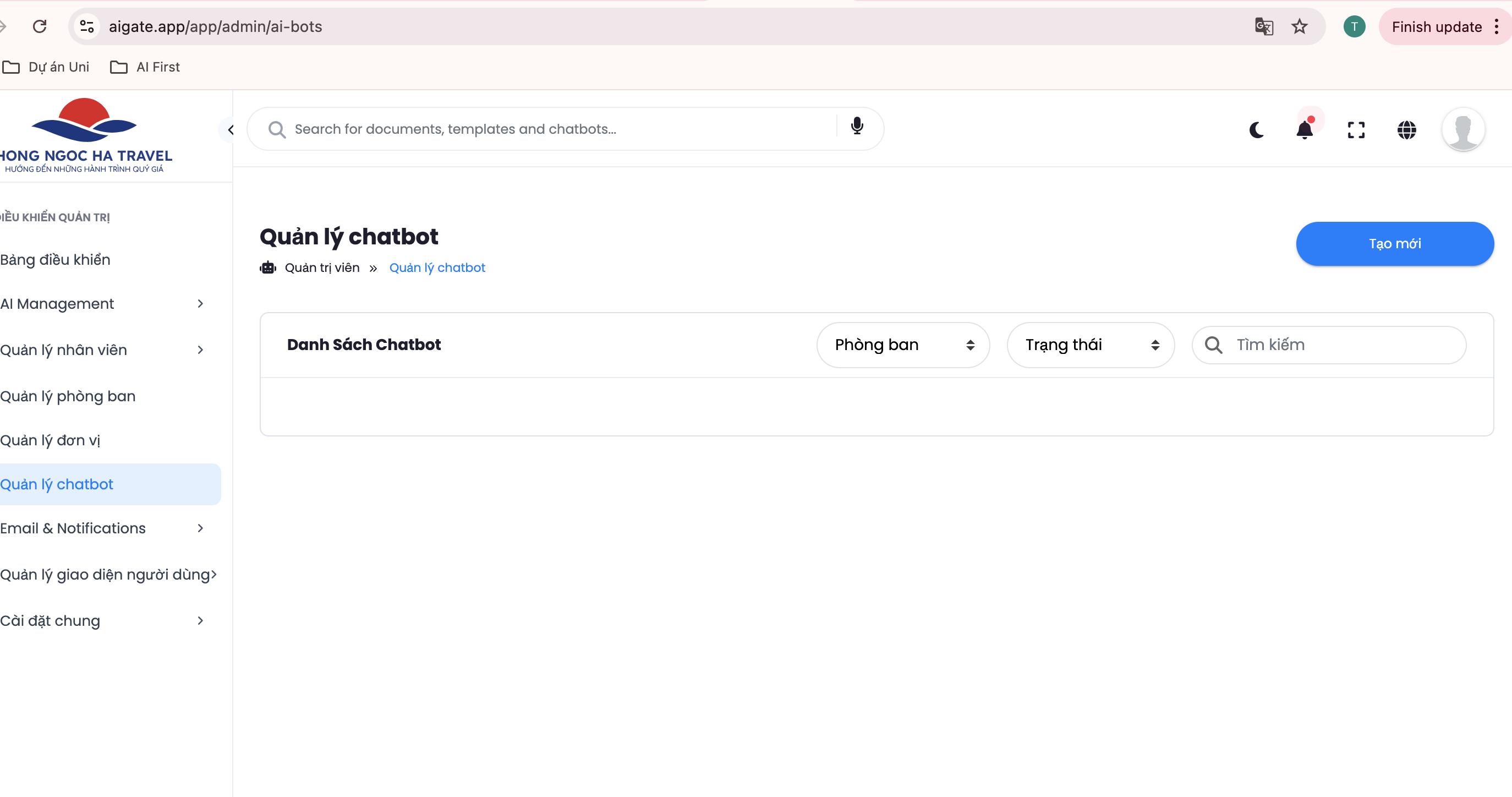Open language selector via the globe icon

[x=1406, y=130]
